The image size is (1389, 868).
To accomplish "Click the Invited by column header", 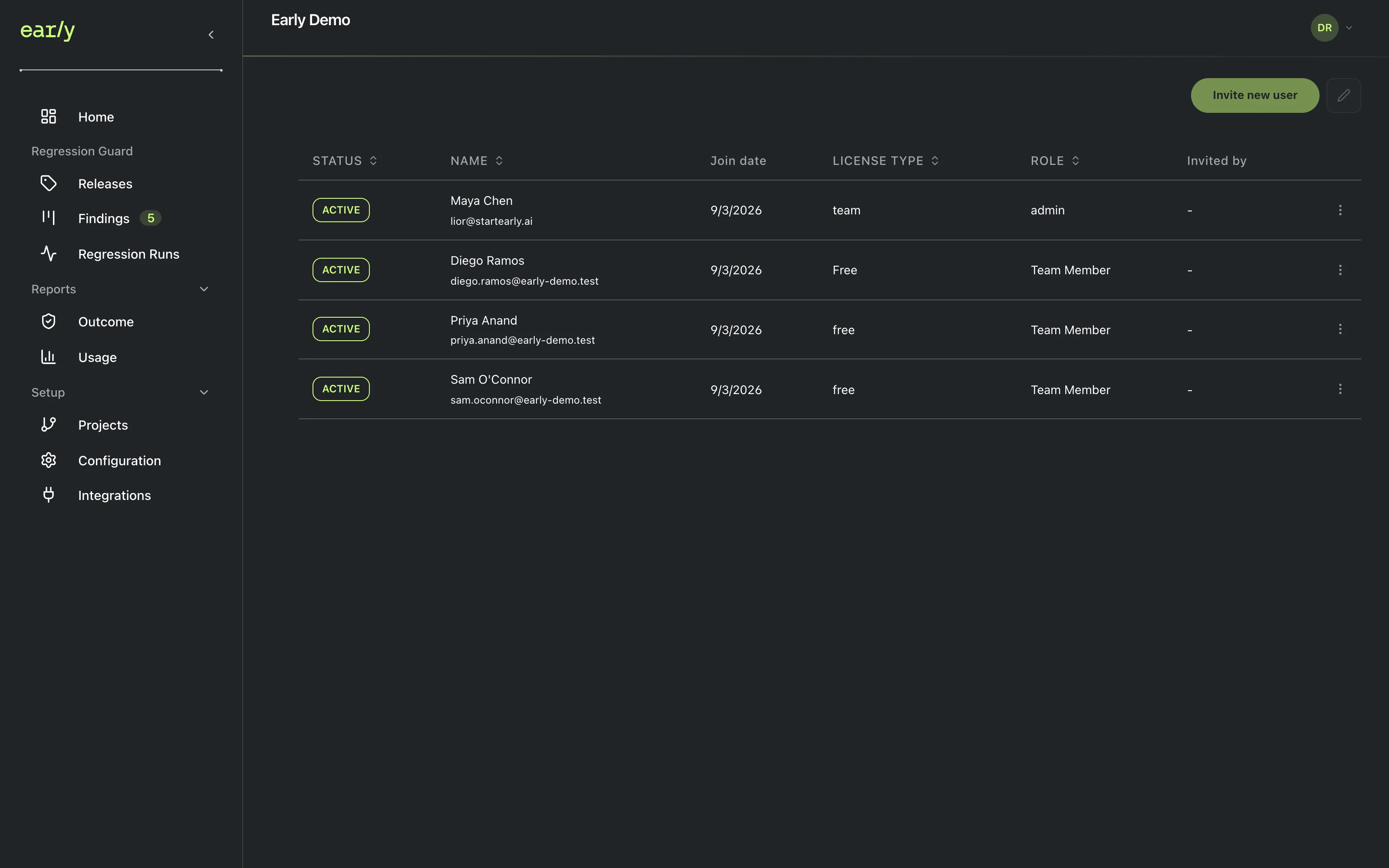I will point(1217,161).
